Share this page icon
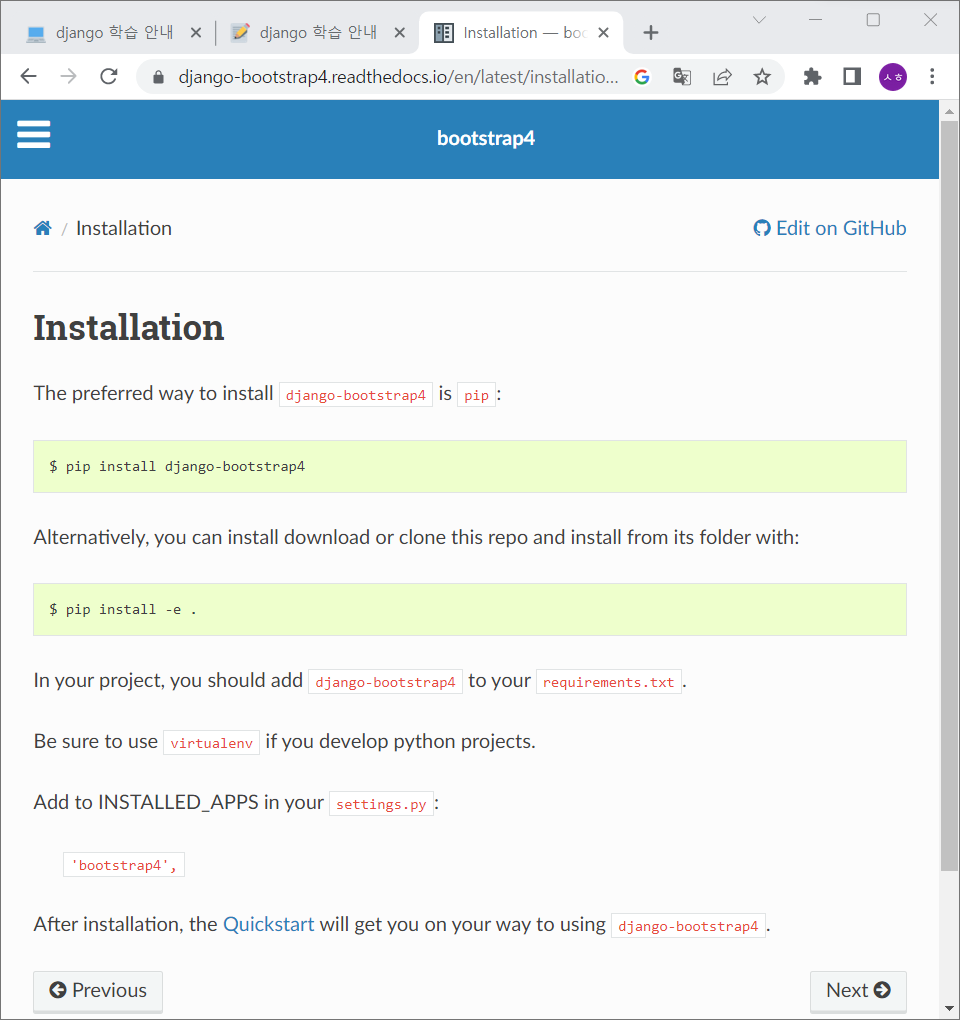 (x=722, y=77)
